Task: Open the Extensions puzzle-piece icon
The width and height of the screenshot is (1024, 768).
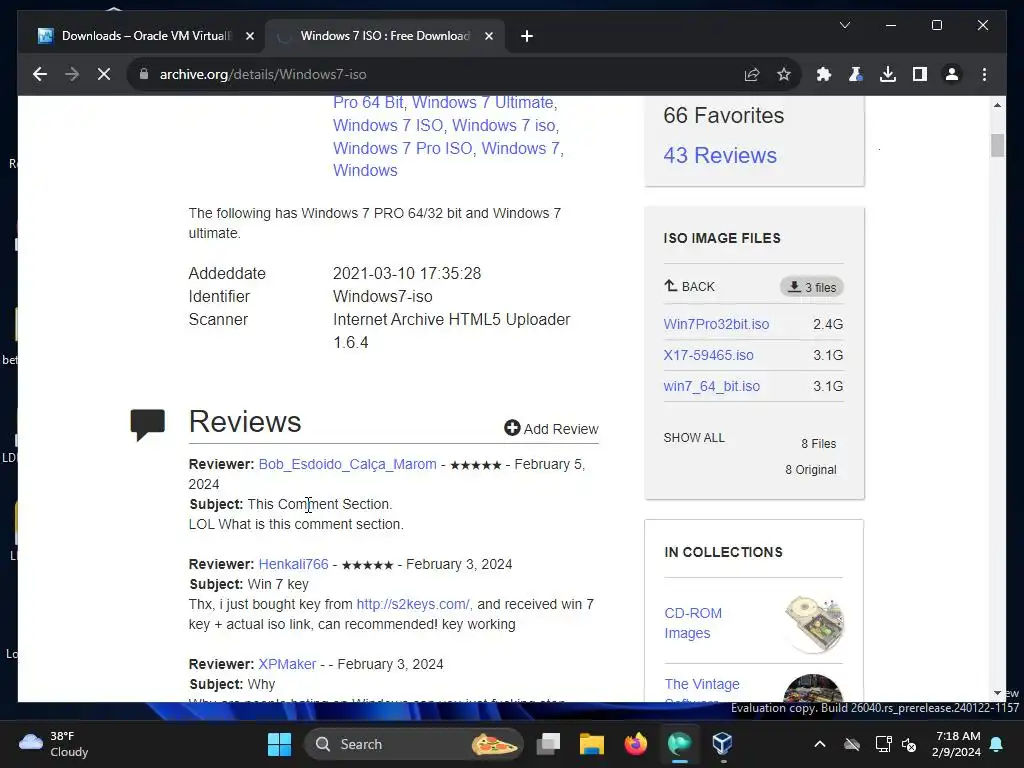Action: point(824,74)
